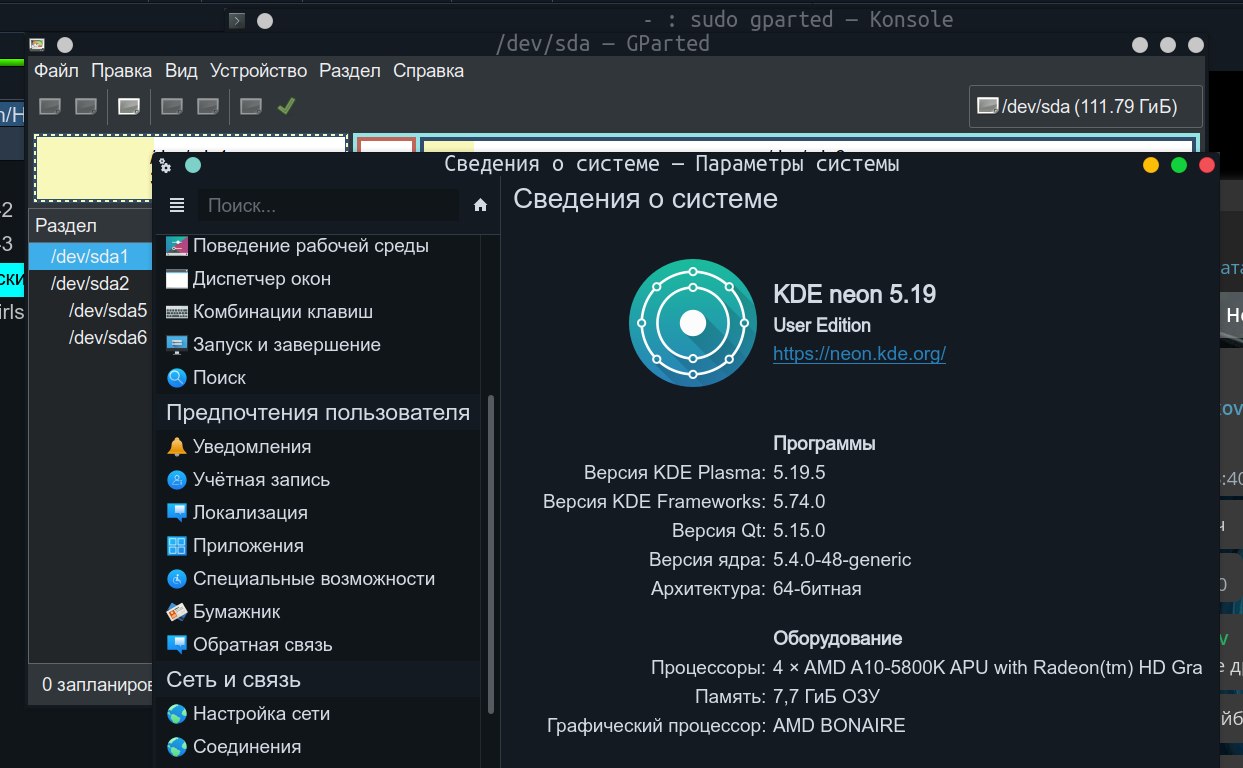The image size is (1243, 768).
Task: Toggle the pin dot on GParted title bar
Action: (64, 44)
